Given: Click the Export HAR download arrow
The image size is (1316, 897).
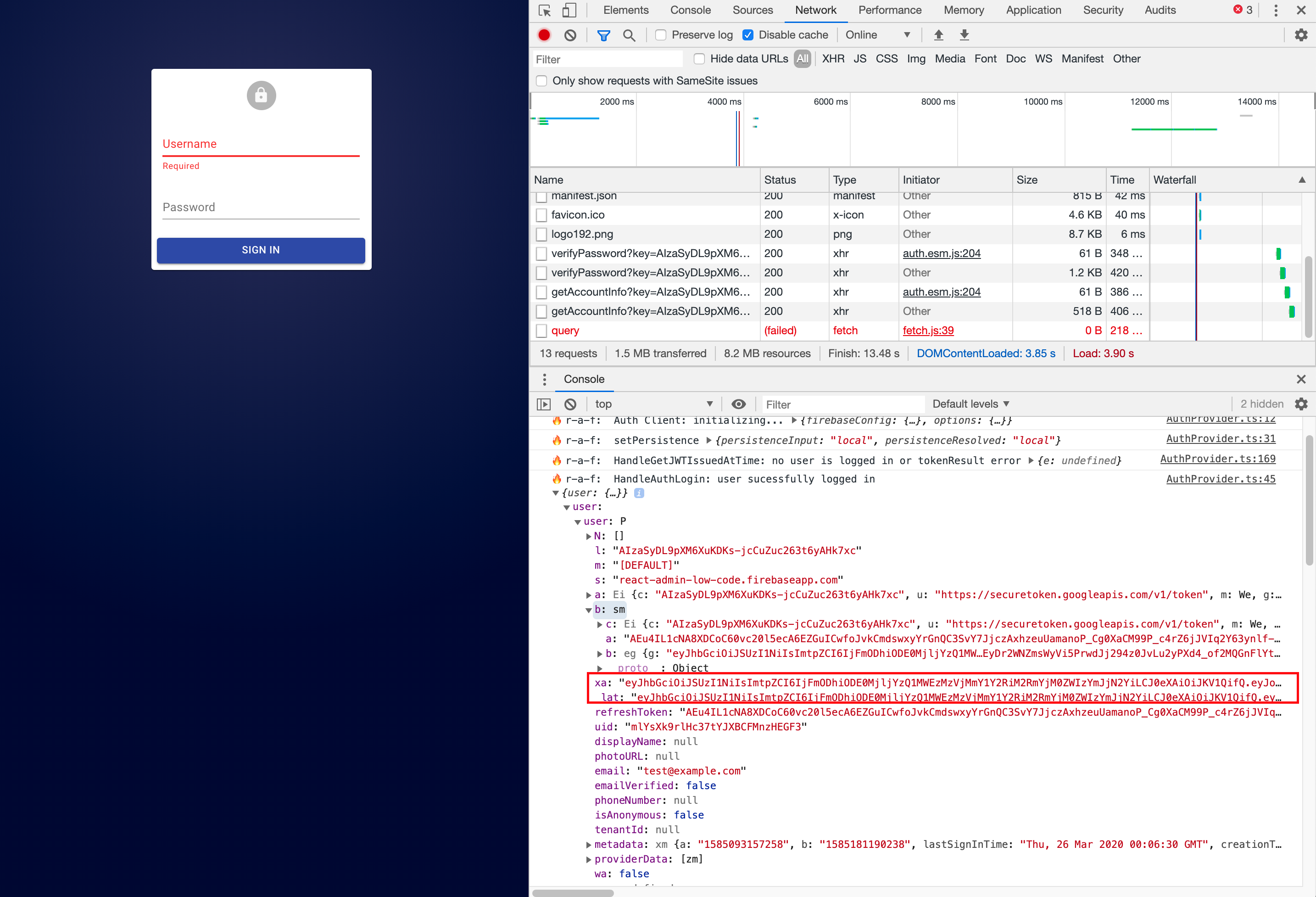Looking at the screenshot, I should click(965, 35).
